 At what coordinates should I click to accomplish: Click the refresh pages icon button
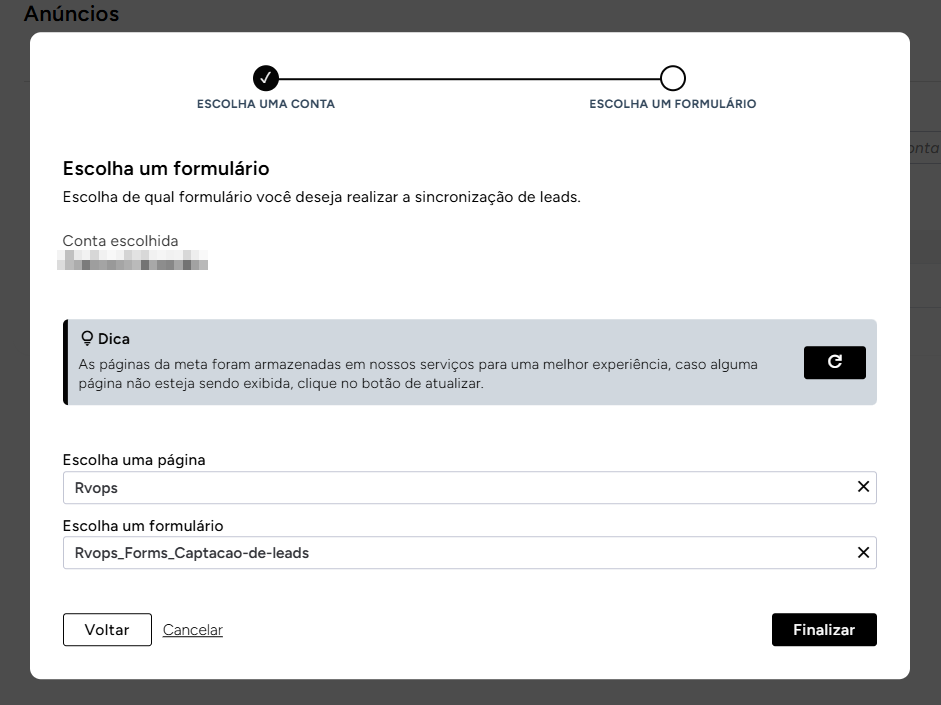tap(834, 363)
